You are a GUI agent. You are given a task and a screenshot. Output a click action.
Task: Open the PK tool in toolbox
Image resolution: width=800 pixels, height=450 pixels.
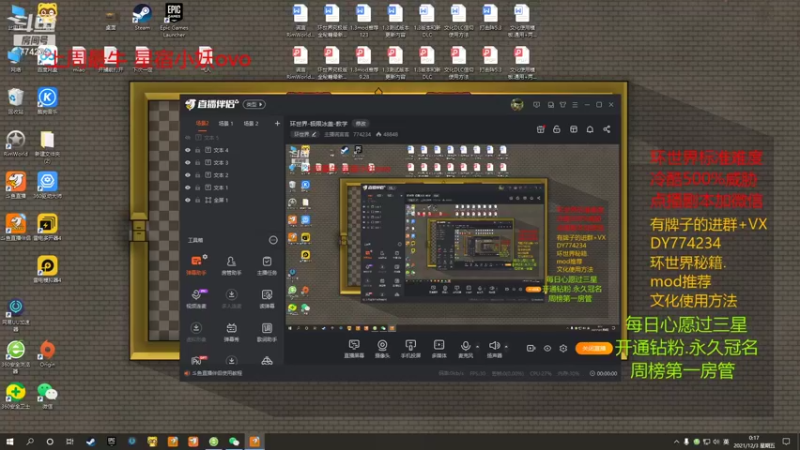(196, 360)
